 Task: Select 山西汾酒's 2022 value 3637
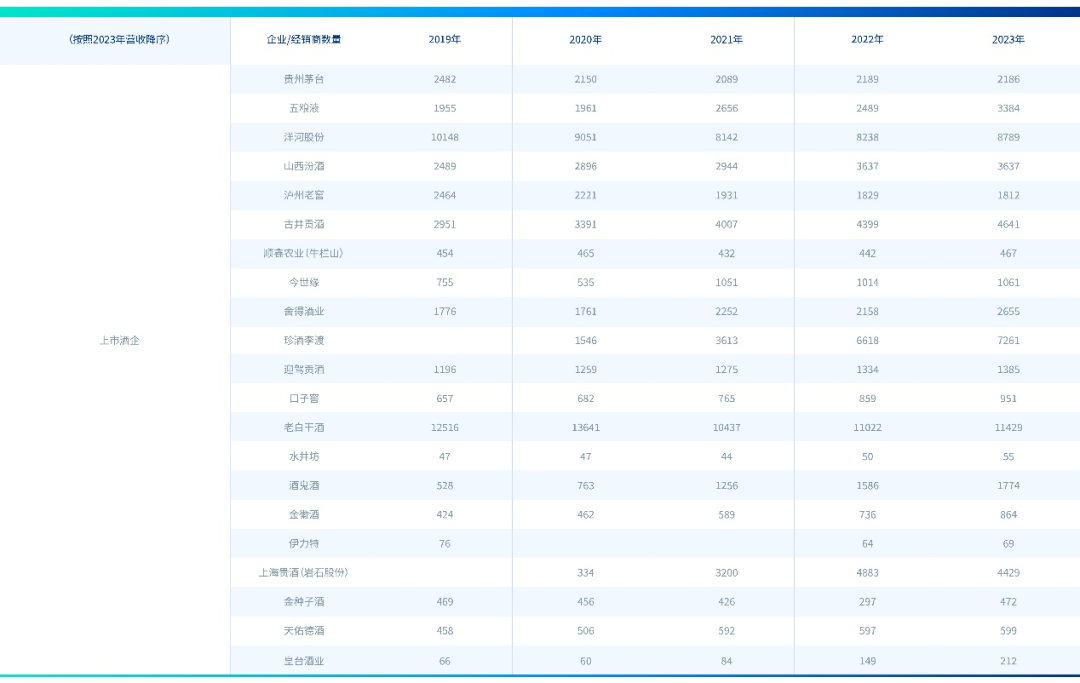click(867, 166)
